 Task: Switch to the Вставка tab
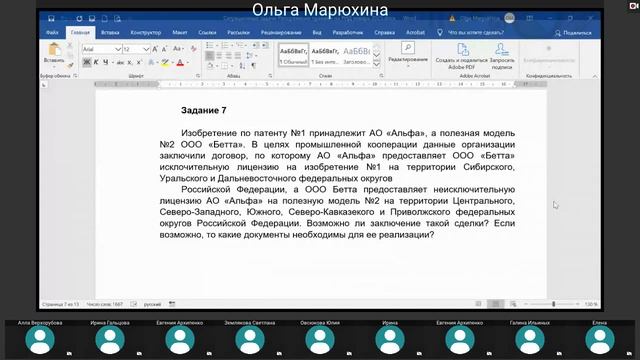tap(110, 32)
